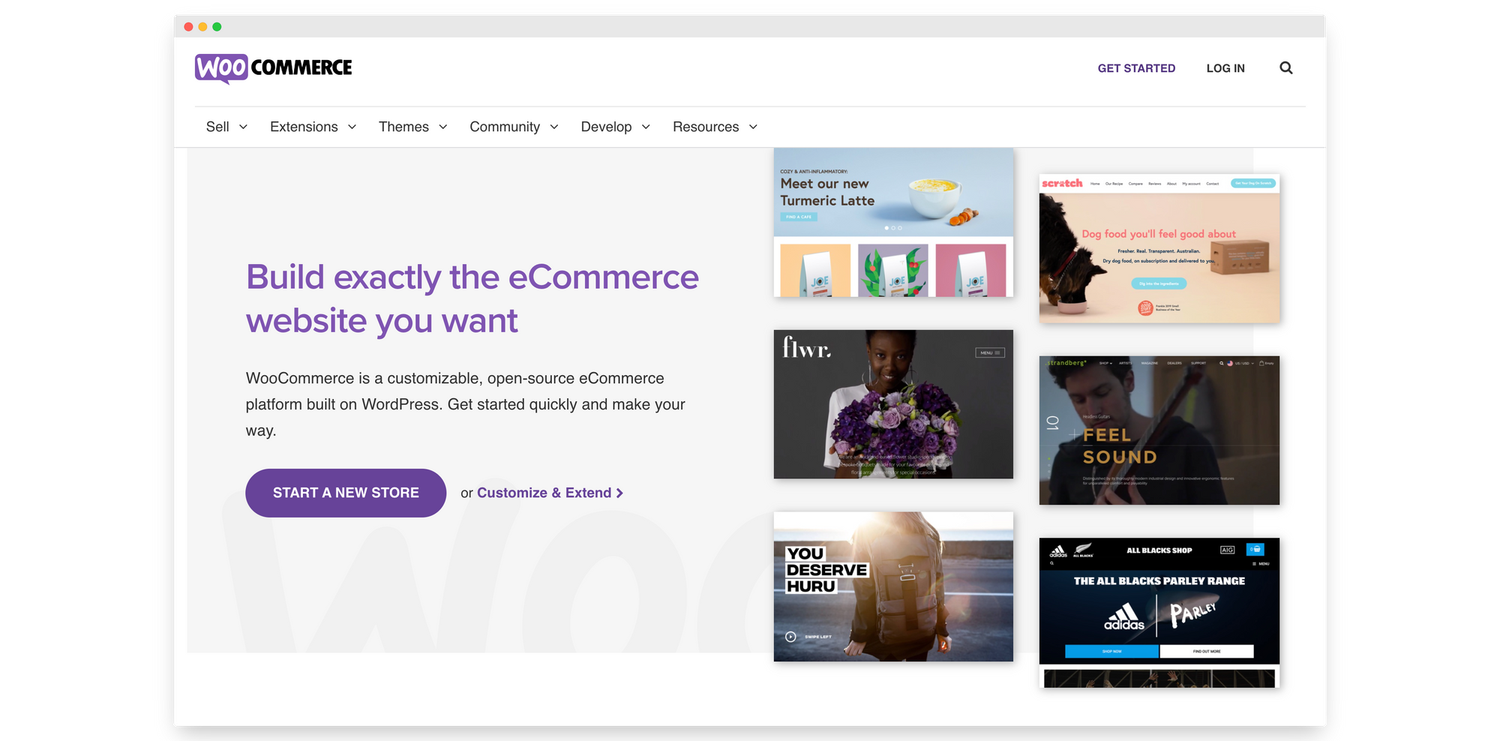Select the All Blacks Shop showcase thumbnail

click(x=1160, y=613)
